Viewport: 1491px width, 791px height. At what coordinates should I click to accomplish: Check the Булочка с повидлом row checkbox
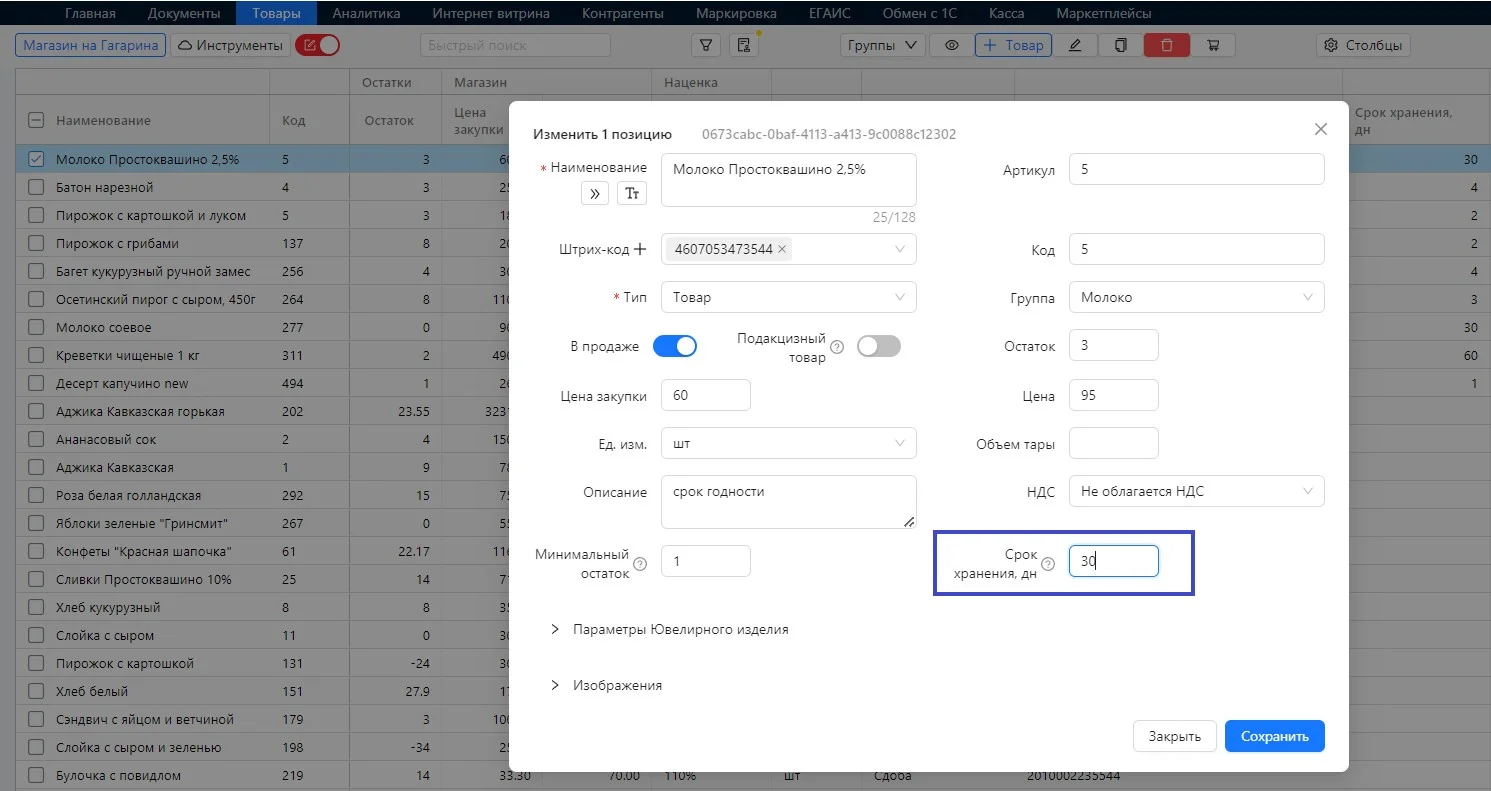tap(36, 775)
